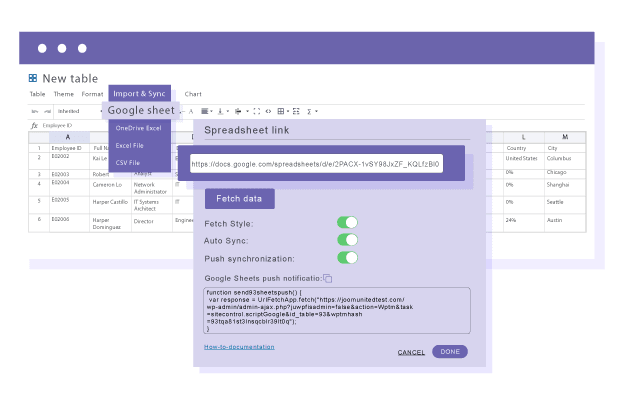Image resolution: width=630 pixels, height=396 pixels.
Task: Click the cell borders grid icon
Action: (281, 111)
